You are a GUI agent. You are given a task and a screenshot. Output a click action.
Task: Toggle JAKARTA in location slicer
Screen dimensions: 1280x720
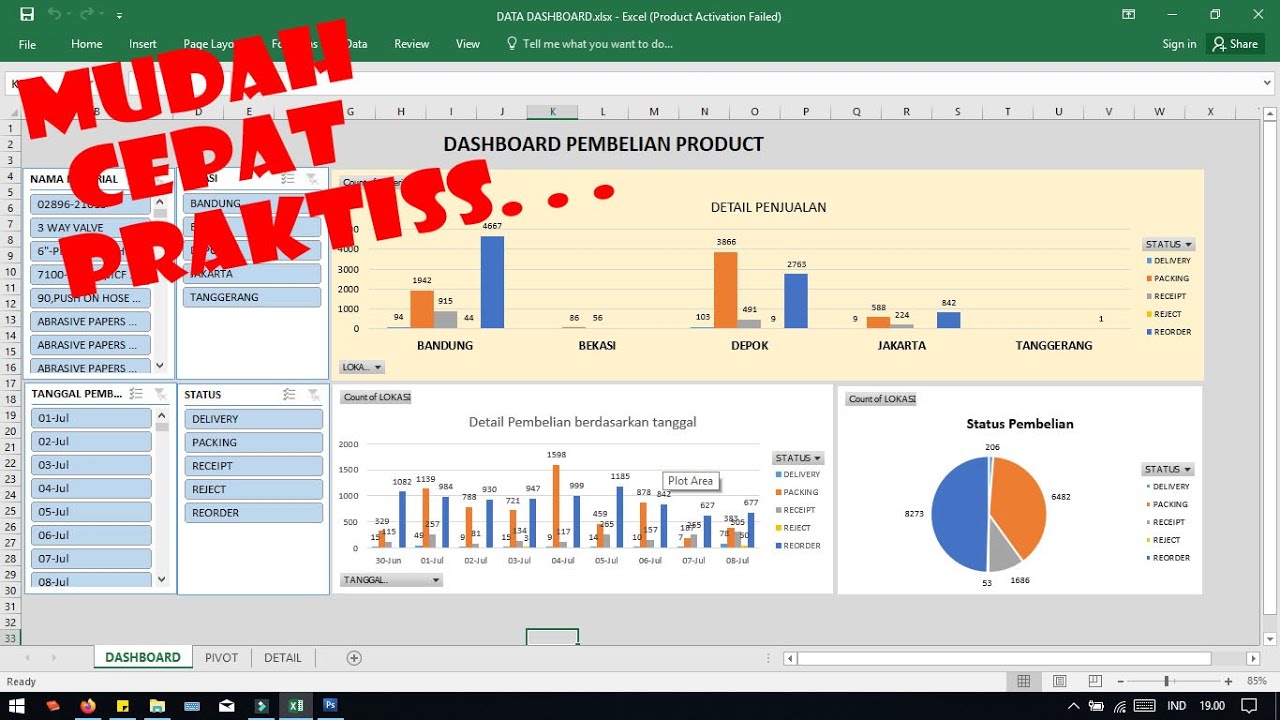point(253,273)
